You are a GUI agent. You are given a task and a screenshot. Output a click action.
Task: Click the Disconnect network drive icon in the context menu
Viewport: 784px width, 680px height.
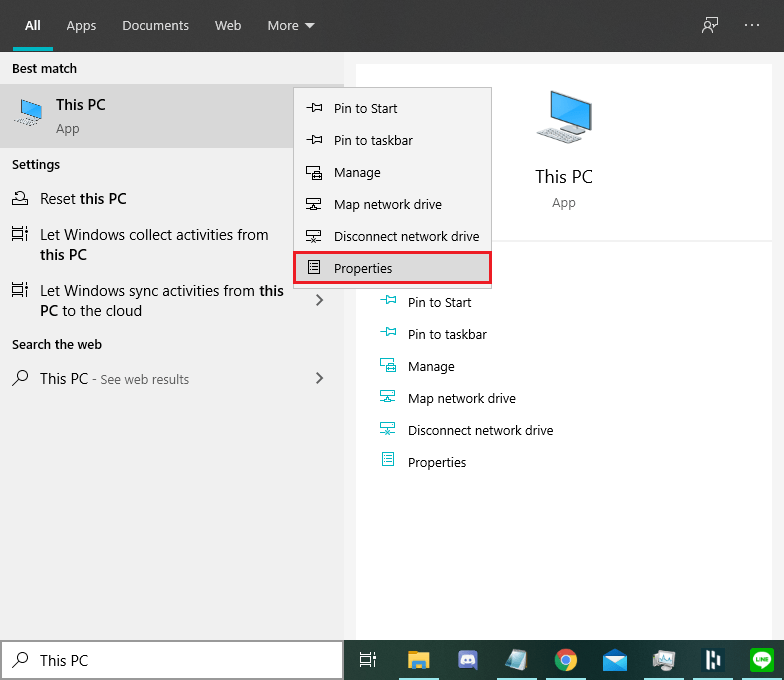[314, 236]
